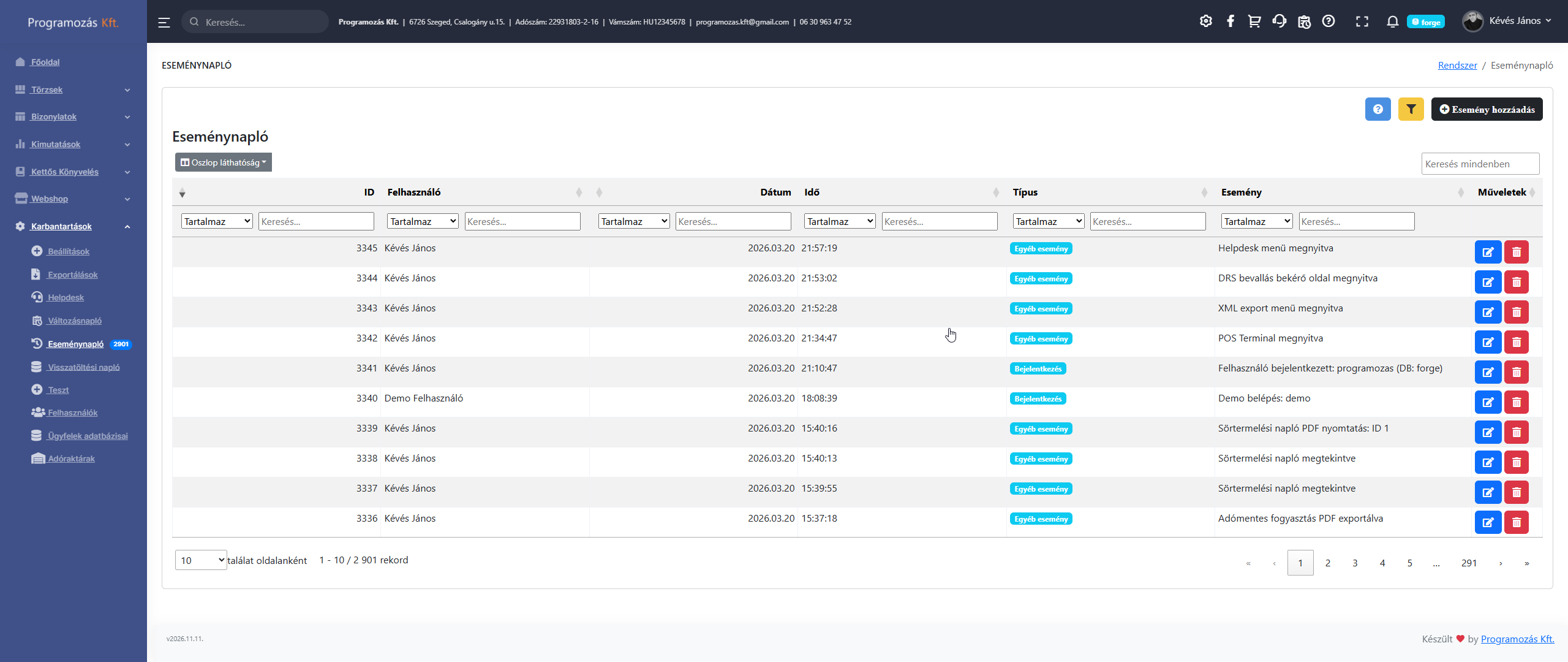Click the yellow filter funnel button
1568x662 pixels.
pyautogui.click(x=1411, y=109)
